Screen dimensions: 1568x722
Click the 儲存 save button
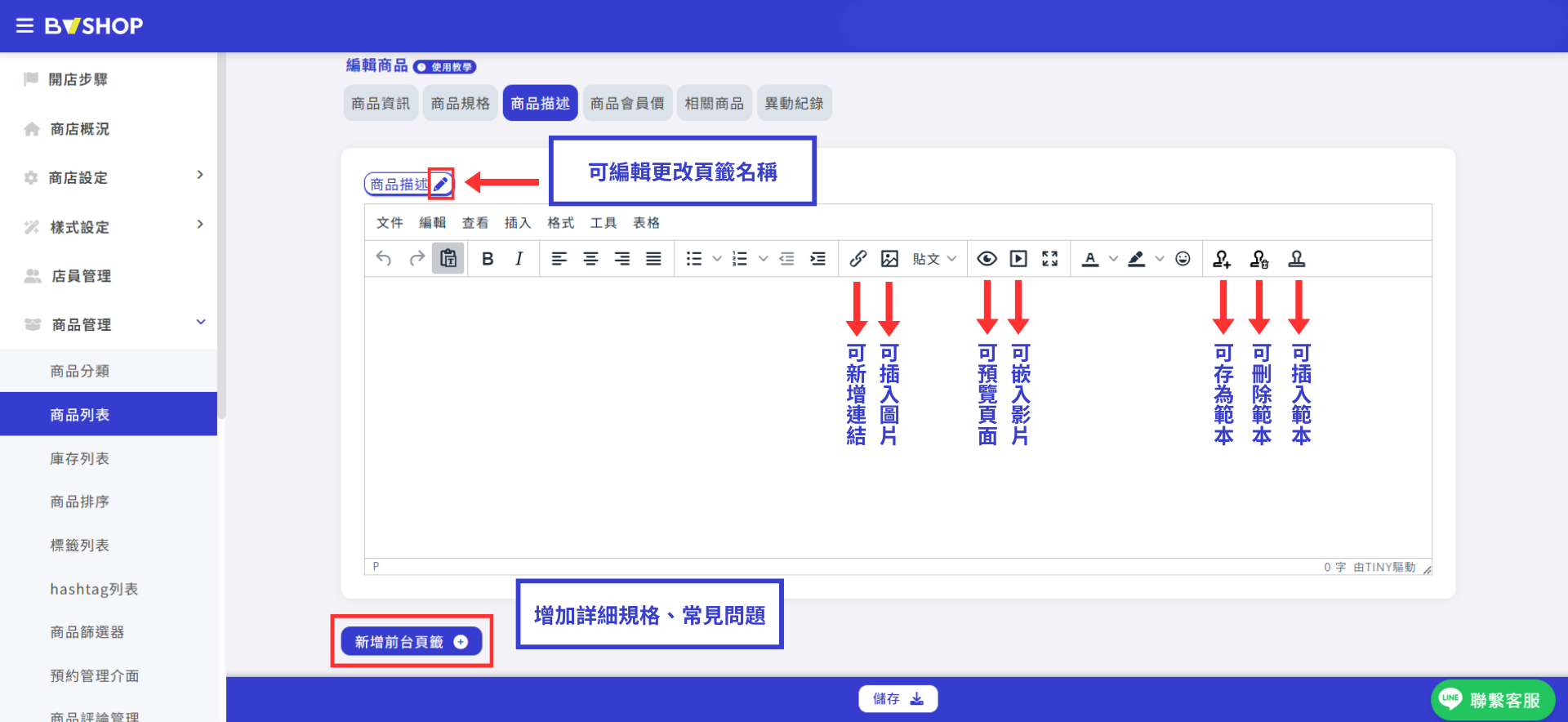[898, 699]
